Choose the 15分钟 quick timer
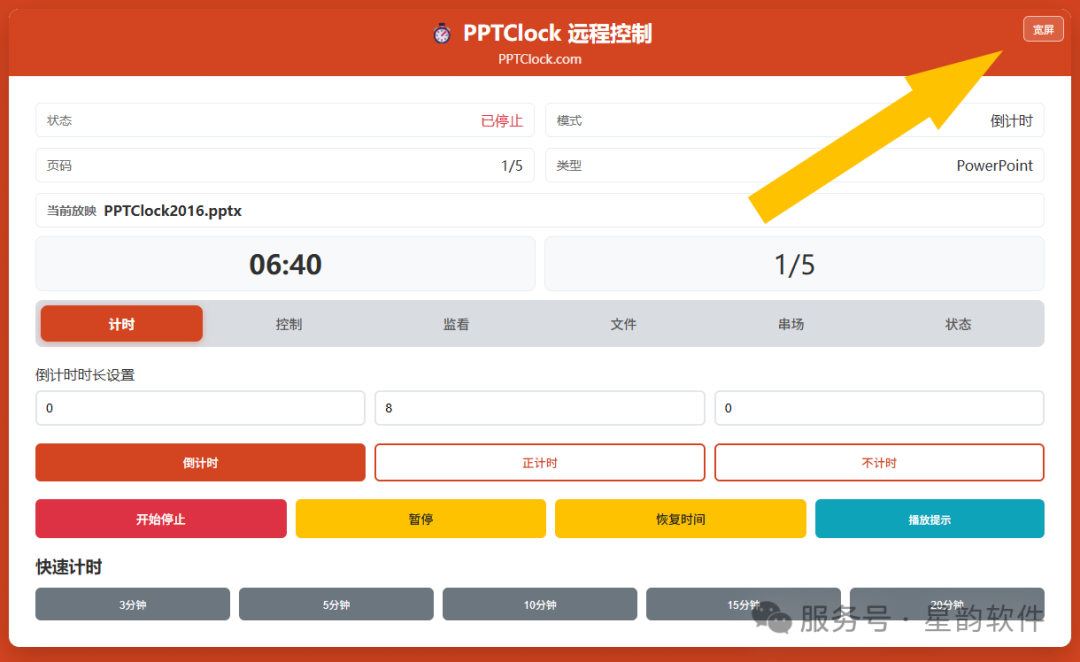This screenshot has height=662, width=1080. point(743,604)
